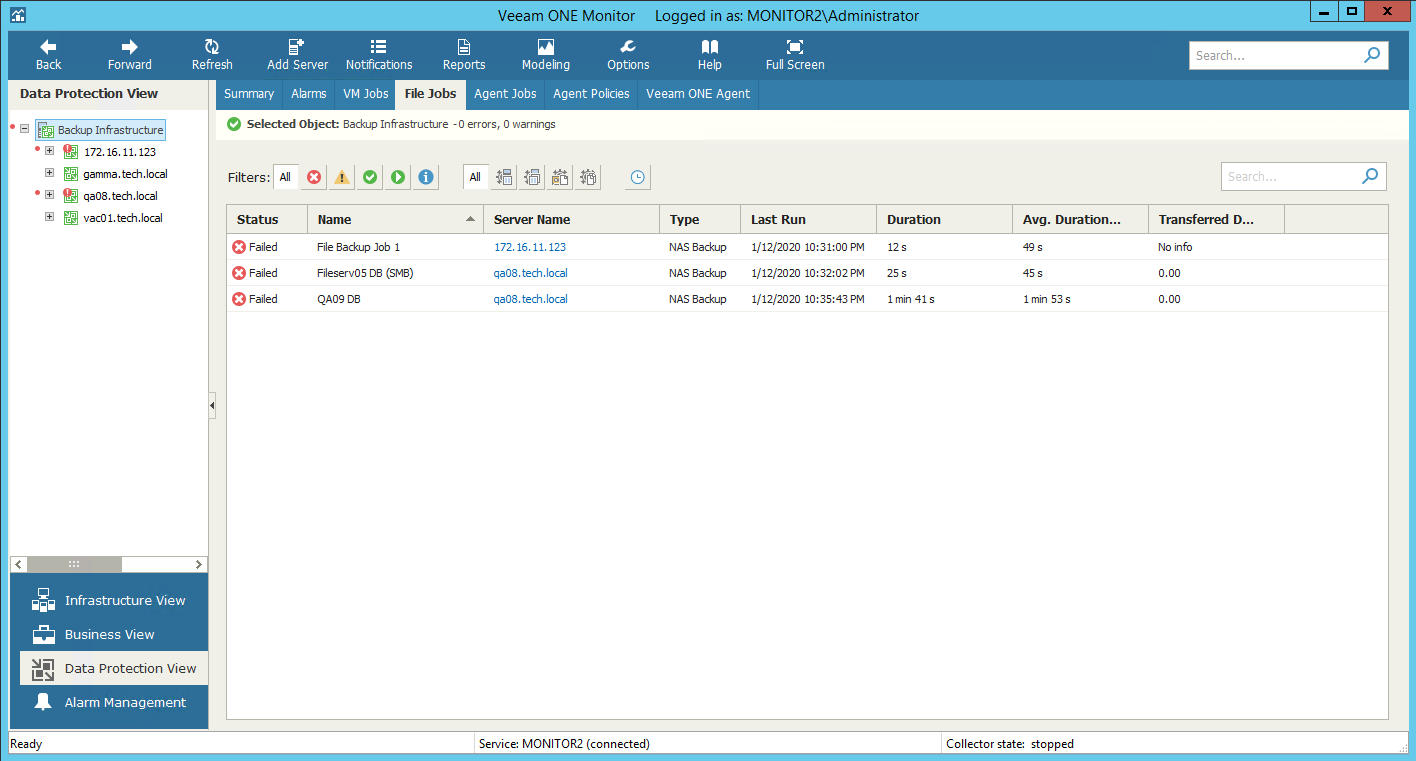Toggle the All job types filter

(475, 177)
